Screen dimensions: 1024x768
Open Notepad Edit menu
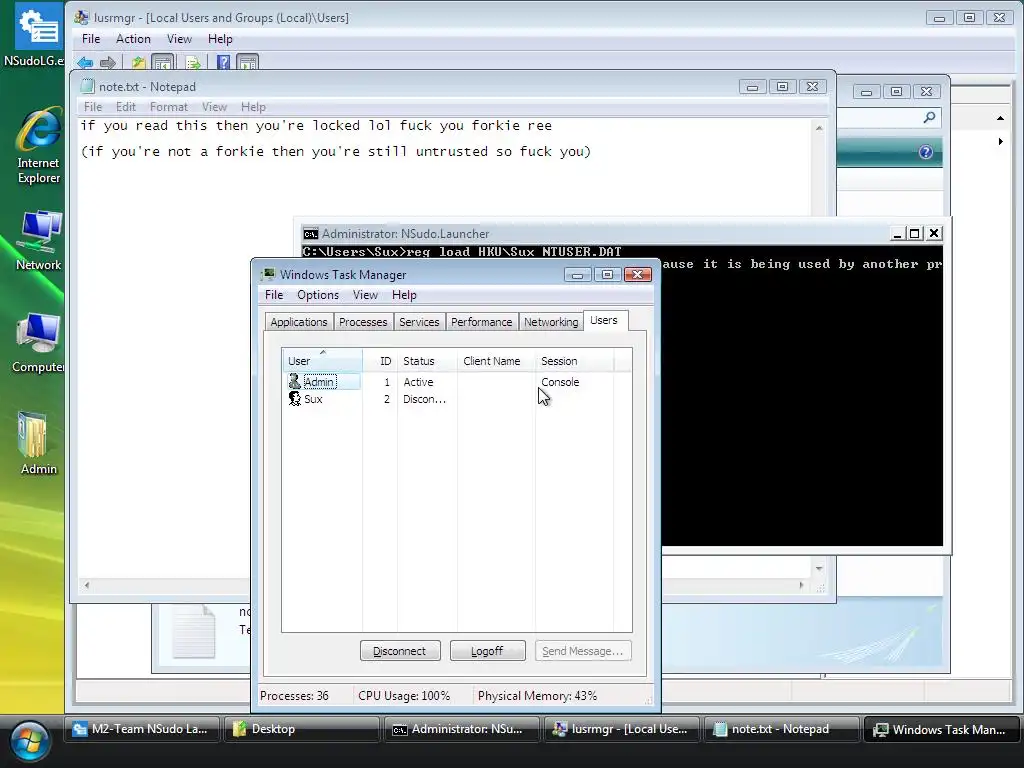(x=125, y=106)
